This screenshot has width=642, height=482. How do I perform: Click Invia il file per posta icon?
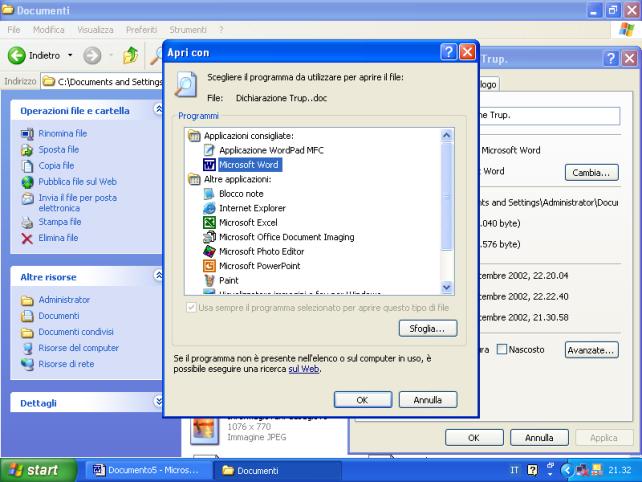click(x=27, y=199)
